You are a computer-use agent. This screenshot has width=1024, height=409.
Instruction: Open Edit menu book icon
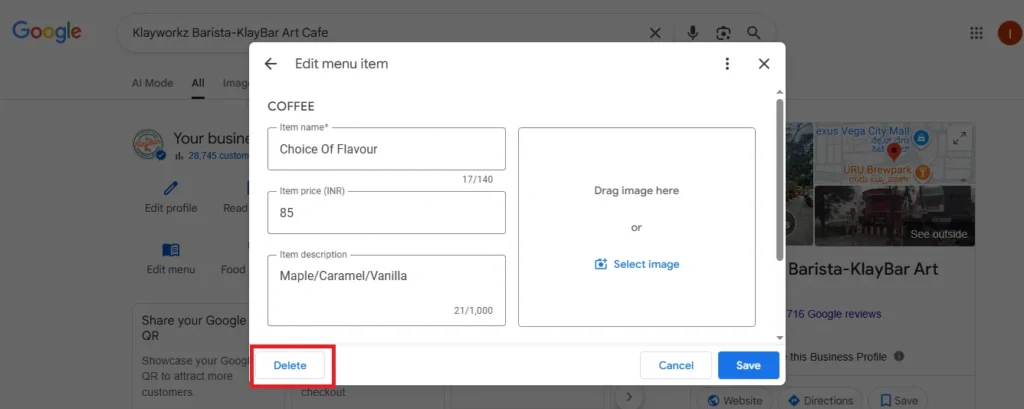170,250
